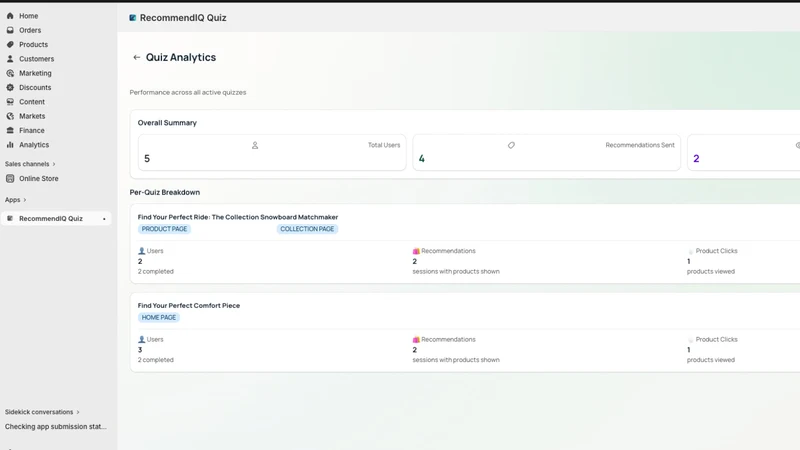Open 'Checking app submission stat...' conversation
Screen dimensions: 800x450
(56, 427)
